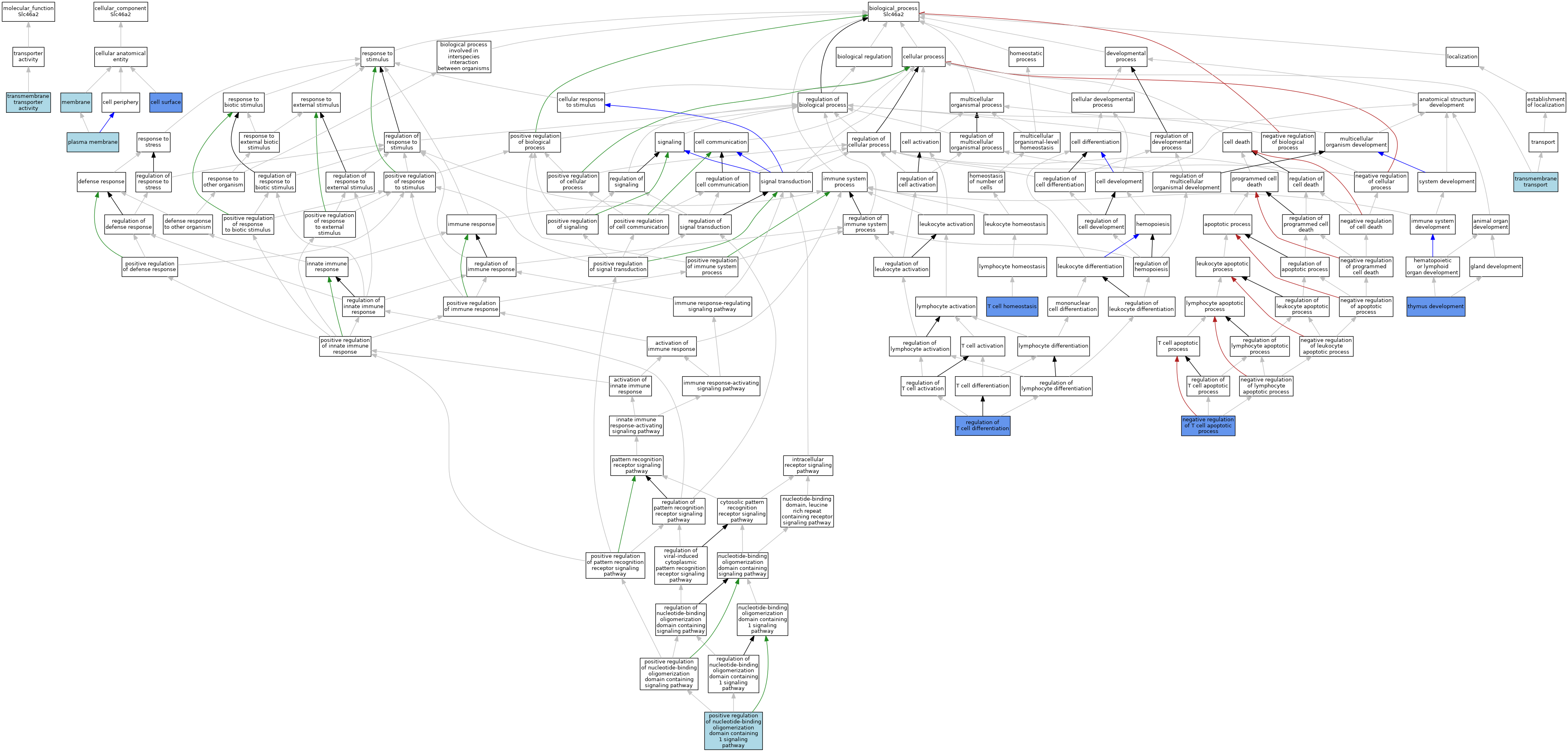Select the multicellular organismal process node
The width and height of the screenshot is (1568, 752).
[976, 102]
